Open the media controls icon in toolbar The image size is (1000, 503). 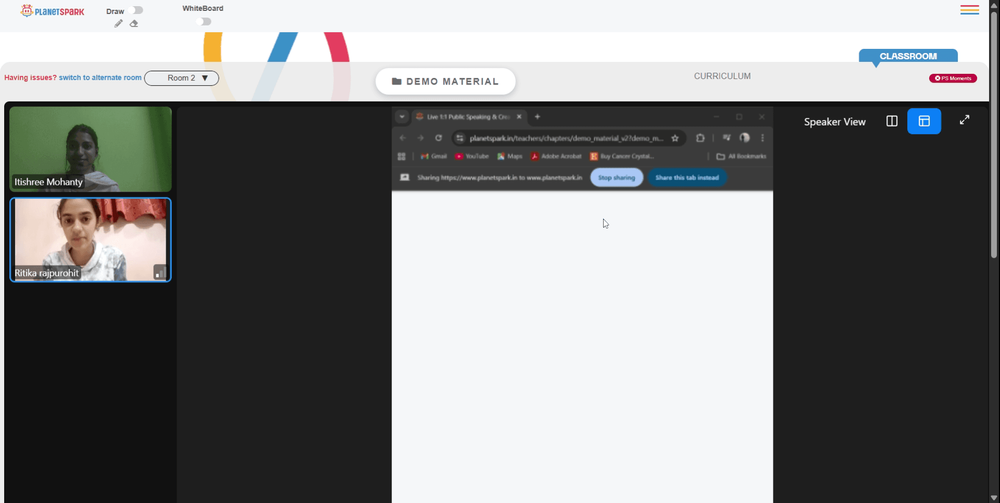click(x=726, y=138)
